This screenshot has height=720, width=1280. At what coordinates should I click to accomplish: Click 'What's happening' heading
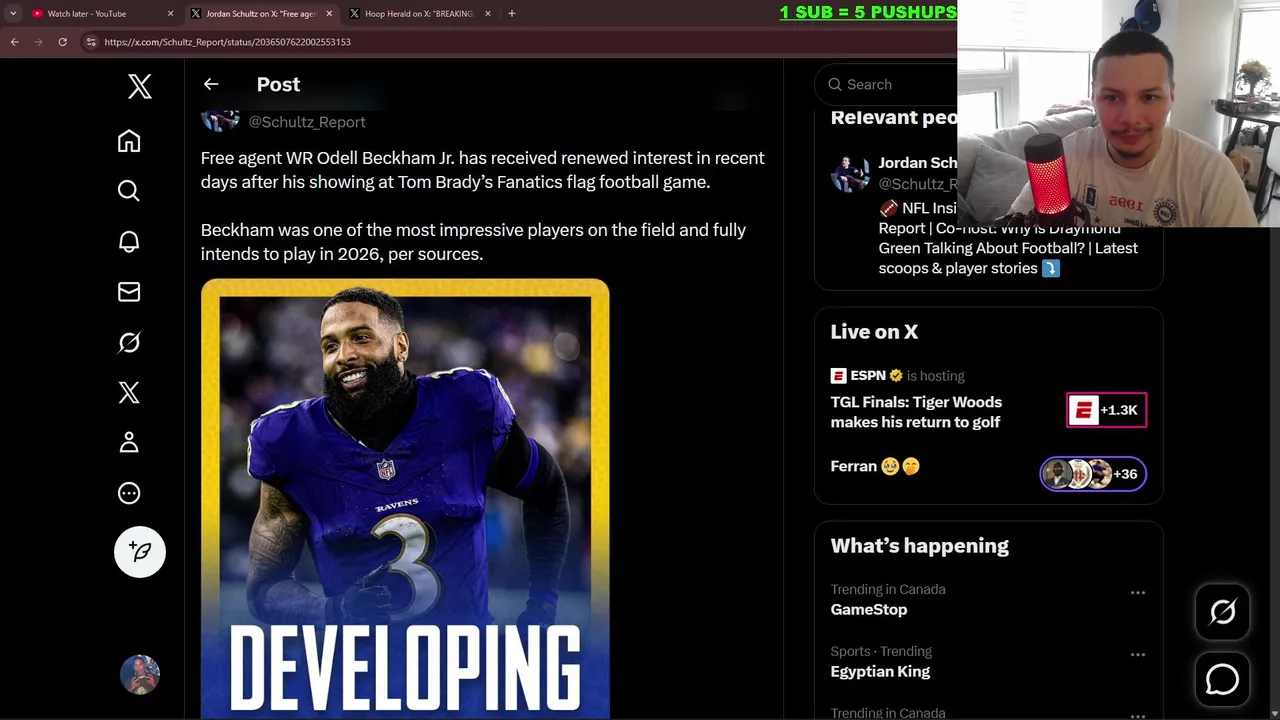[x=919, y=545]
